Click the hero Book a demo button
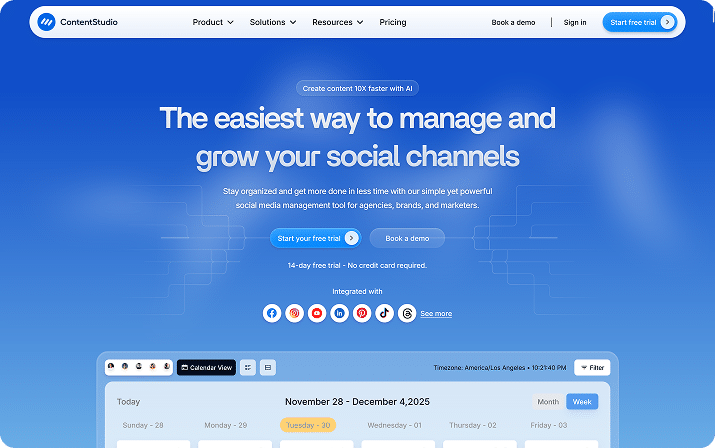715x448 pixels. [407, 238]
